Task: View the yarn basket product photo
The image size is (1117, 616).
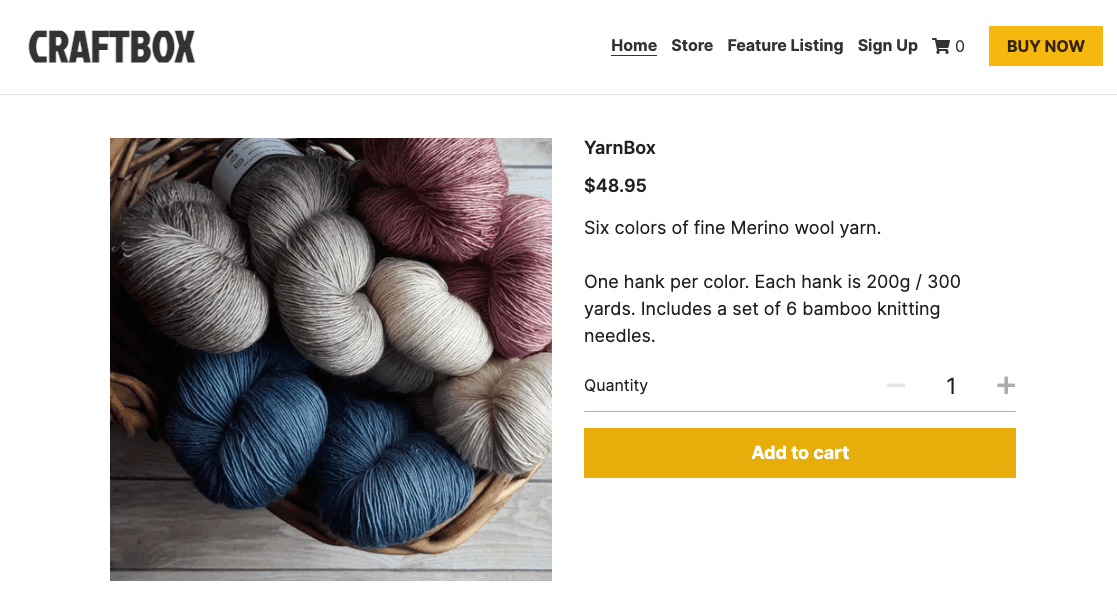Action: 330,359
